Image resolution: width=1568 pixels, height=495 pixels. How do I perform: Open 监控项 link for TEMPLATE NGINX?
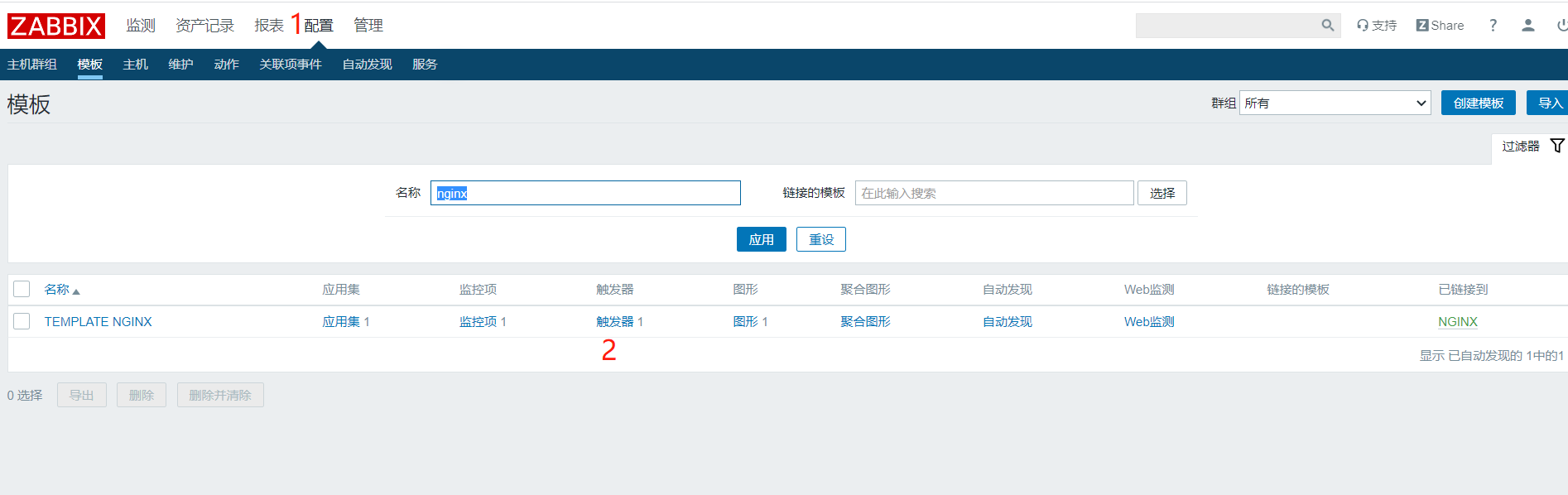tap(479, 321)
